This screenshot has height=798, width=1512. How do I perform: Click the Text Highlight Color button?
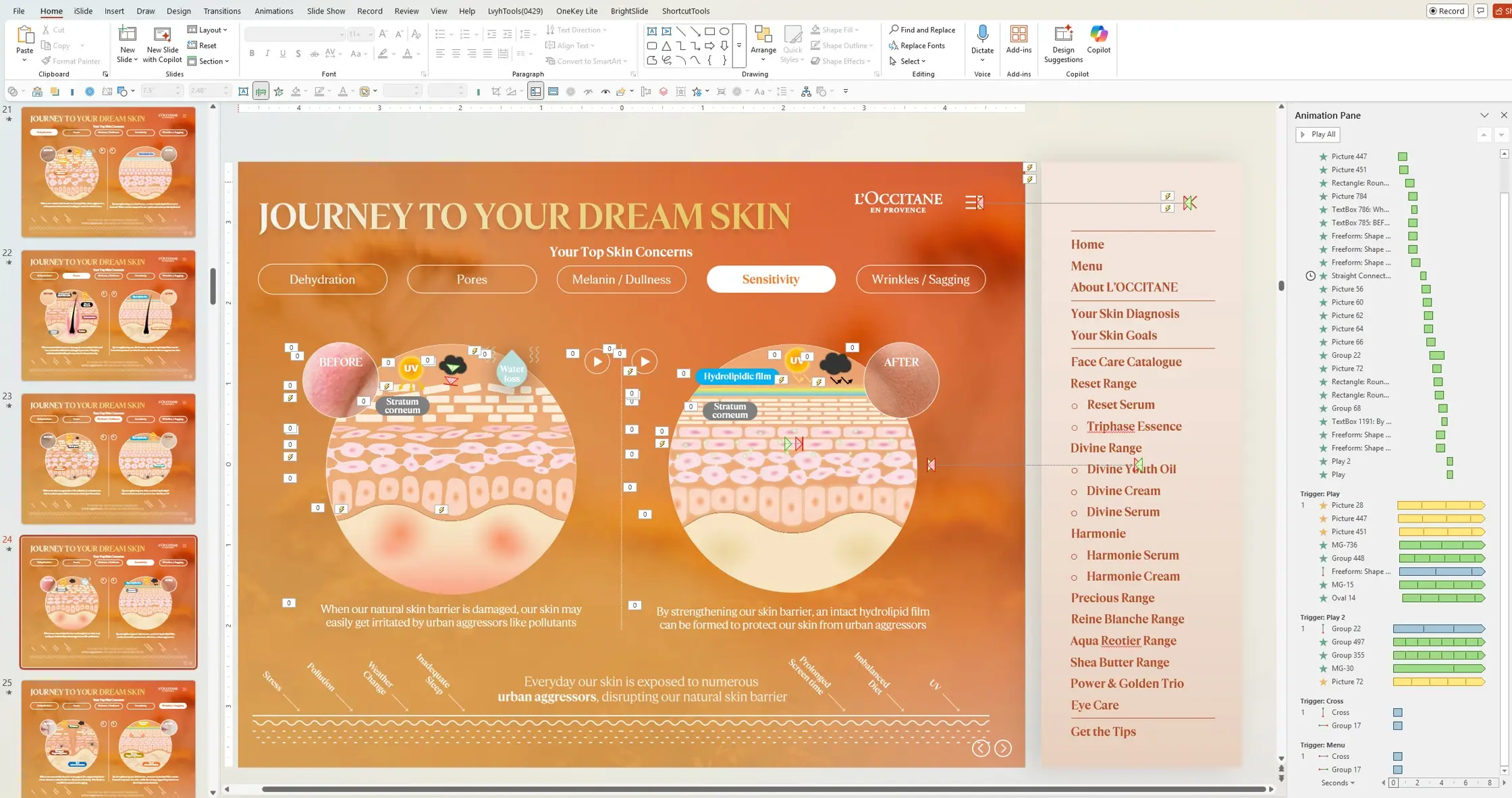[383, 53]
